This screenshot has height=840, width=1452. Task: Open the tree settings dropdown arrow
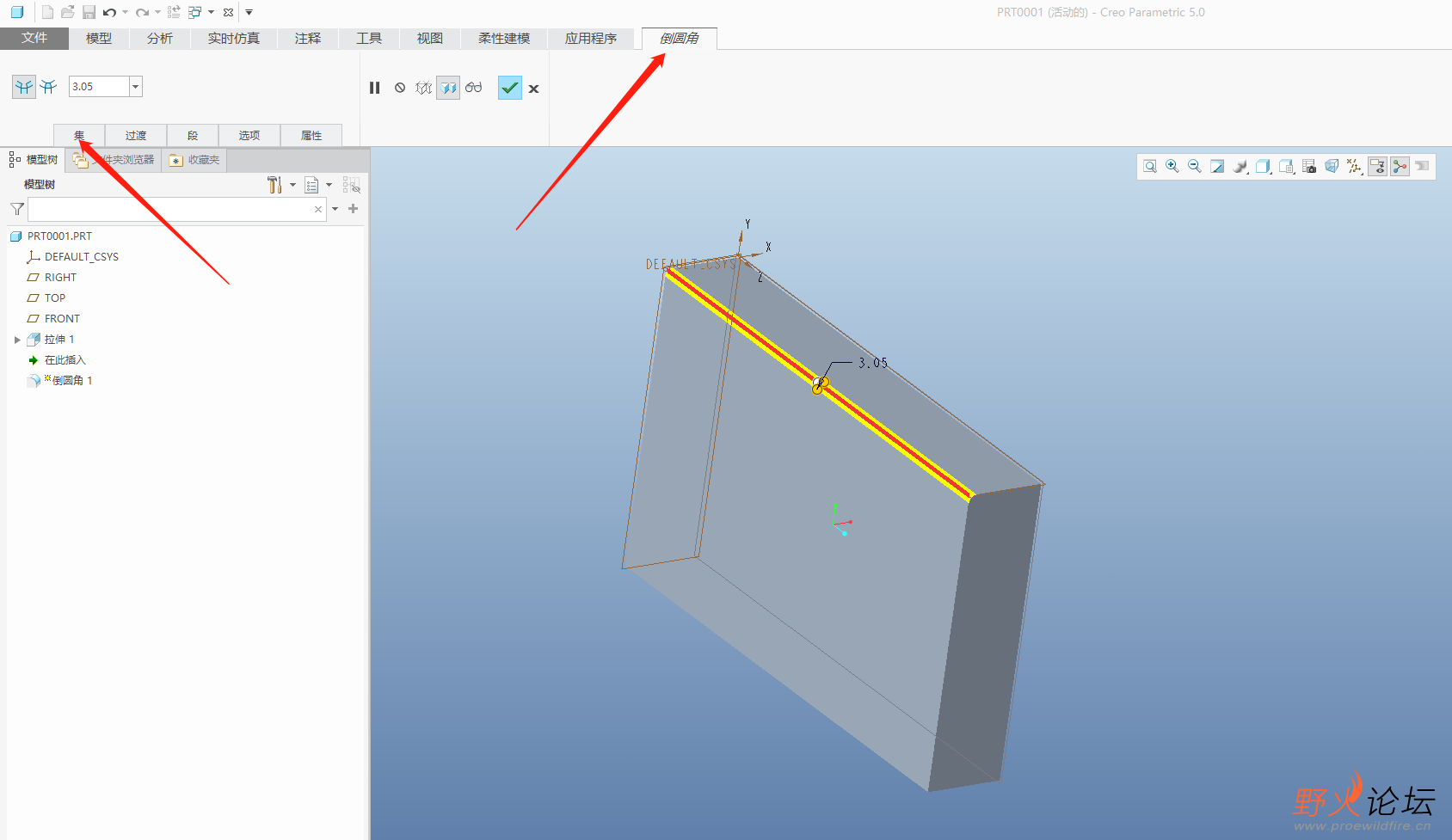tap(292, 185)
